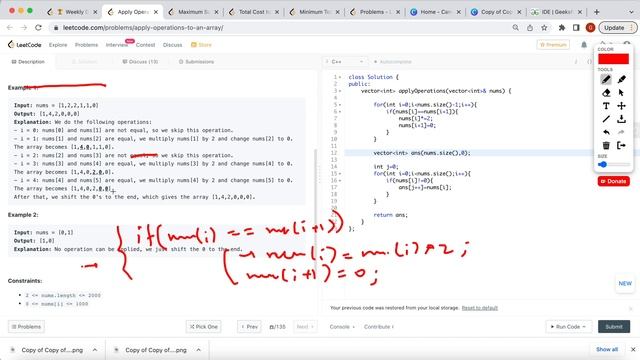Image resolution: width=640 pixels, height=360 pixels.
Task: Redo the drawing stroke
Action: (622, 132)
